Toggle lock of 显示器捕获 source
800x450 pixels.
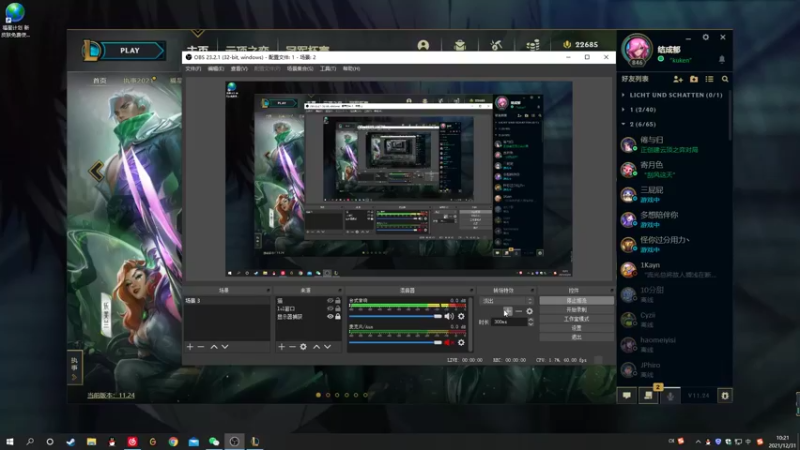tap(338, 317)
